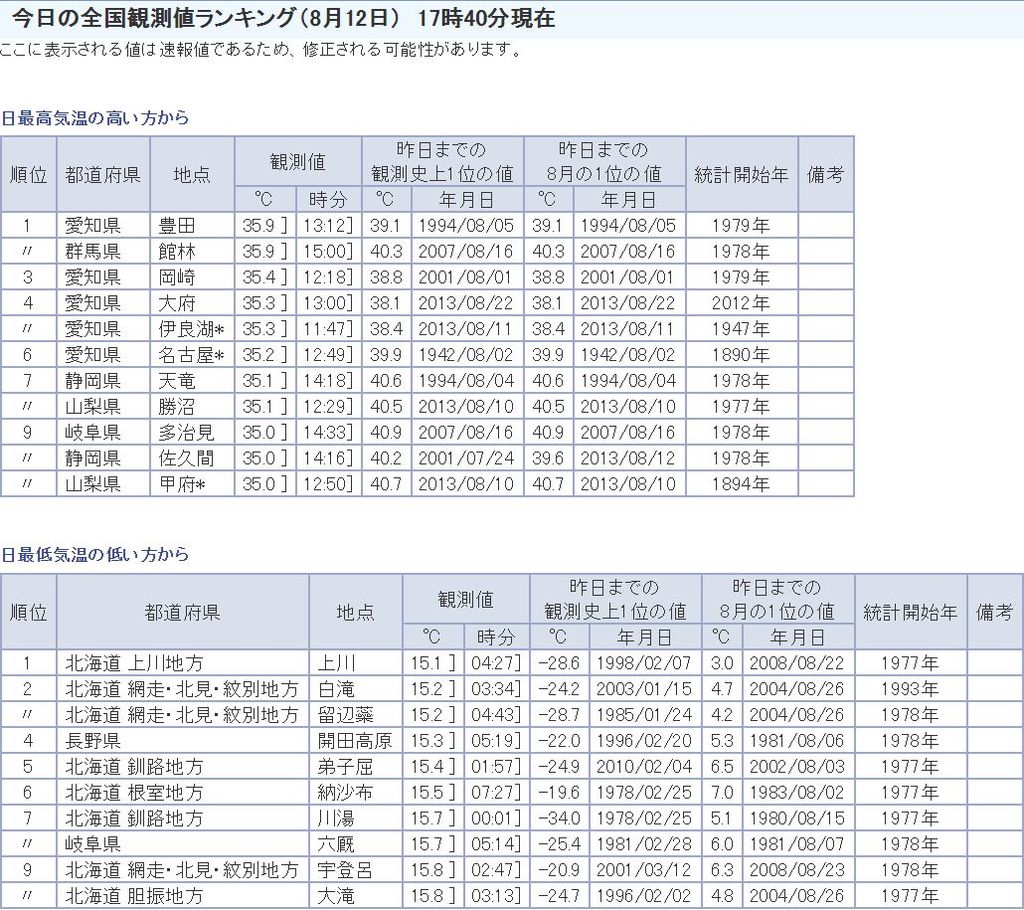1024x910 pixels.
Task: Open the 大滝 location entry
Action: tap(336, 897)
